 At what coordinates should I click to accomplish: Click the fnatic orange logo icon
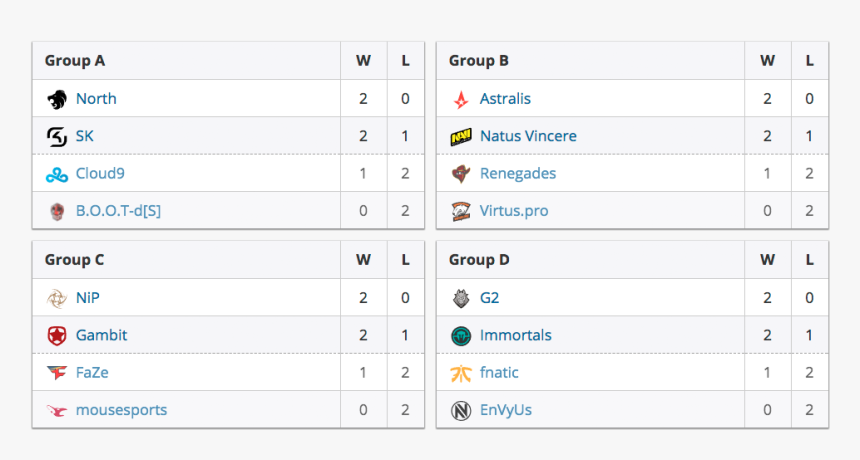pyautogui.click(x=461, y=373)
